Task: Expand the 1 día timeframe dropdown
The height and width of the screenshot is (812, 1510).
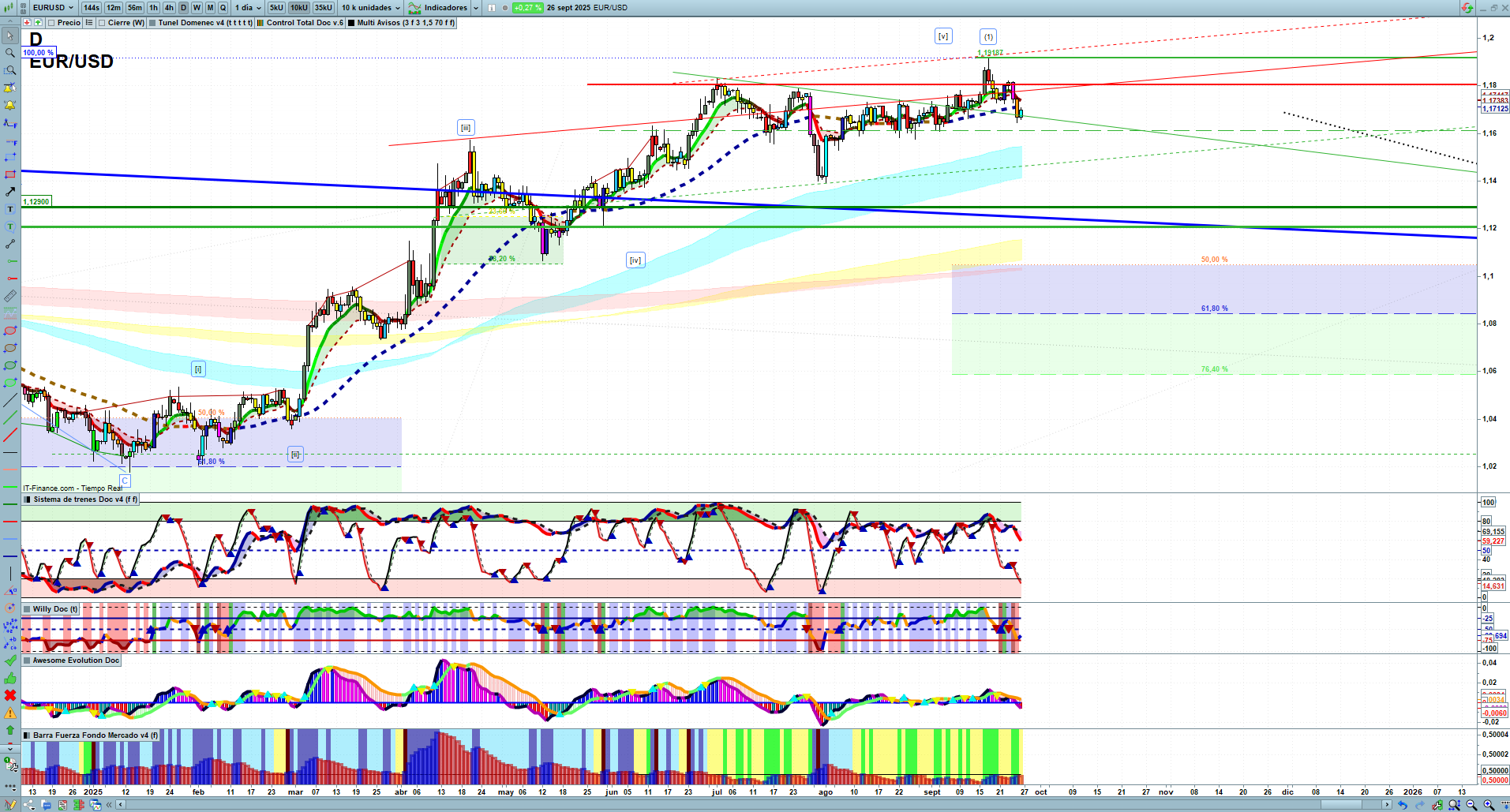Action: click(248, 8)
